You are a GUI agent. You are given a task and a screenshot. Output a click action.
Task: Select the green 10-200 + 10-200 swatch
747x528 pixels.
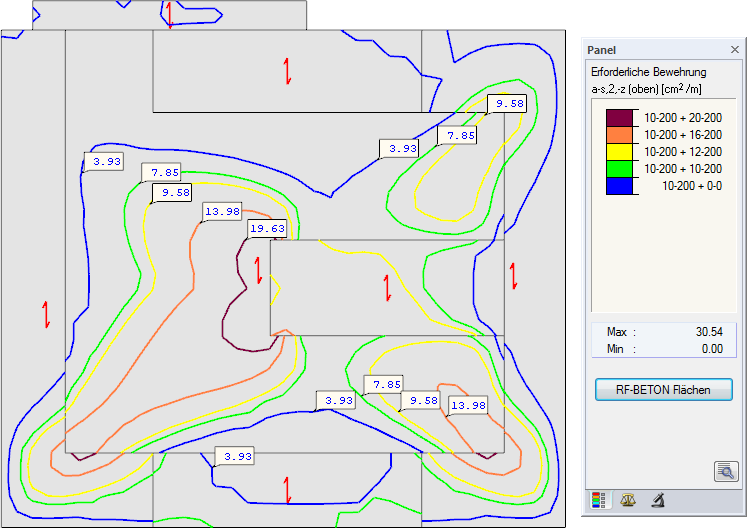(619, 169)
